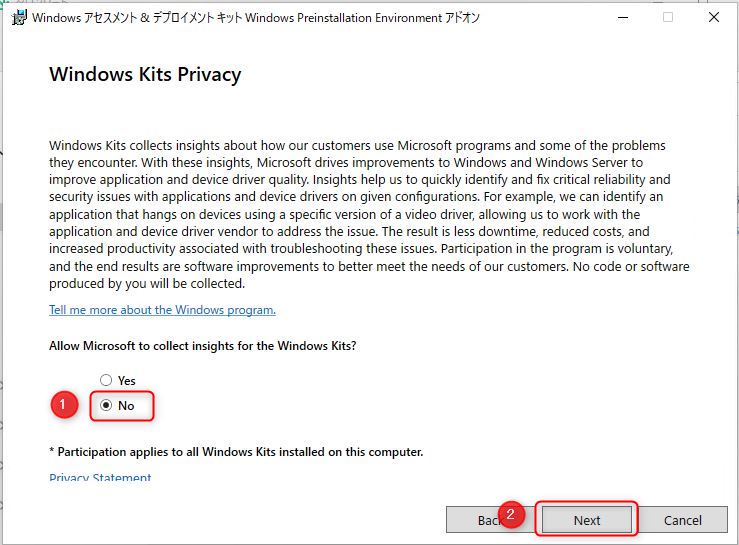Viewport: 739px width, 545px height.
Task: Cancel the installation
Action: 682,520
